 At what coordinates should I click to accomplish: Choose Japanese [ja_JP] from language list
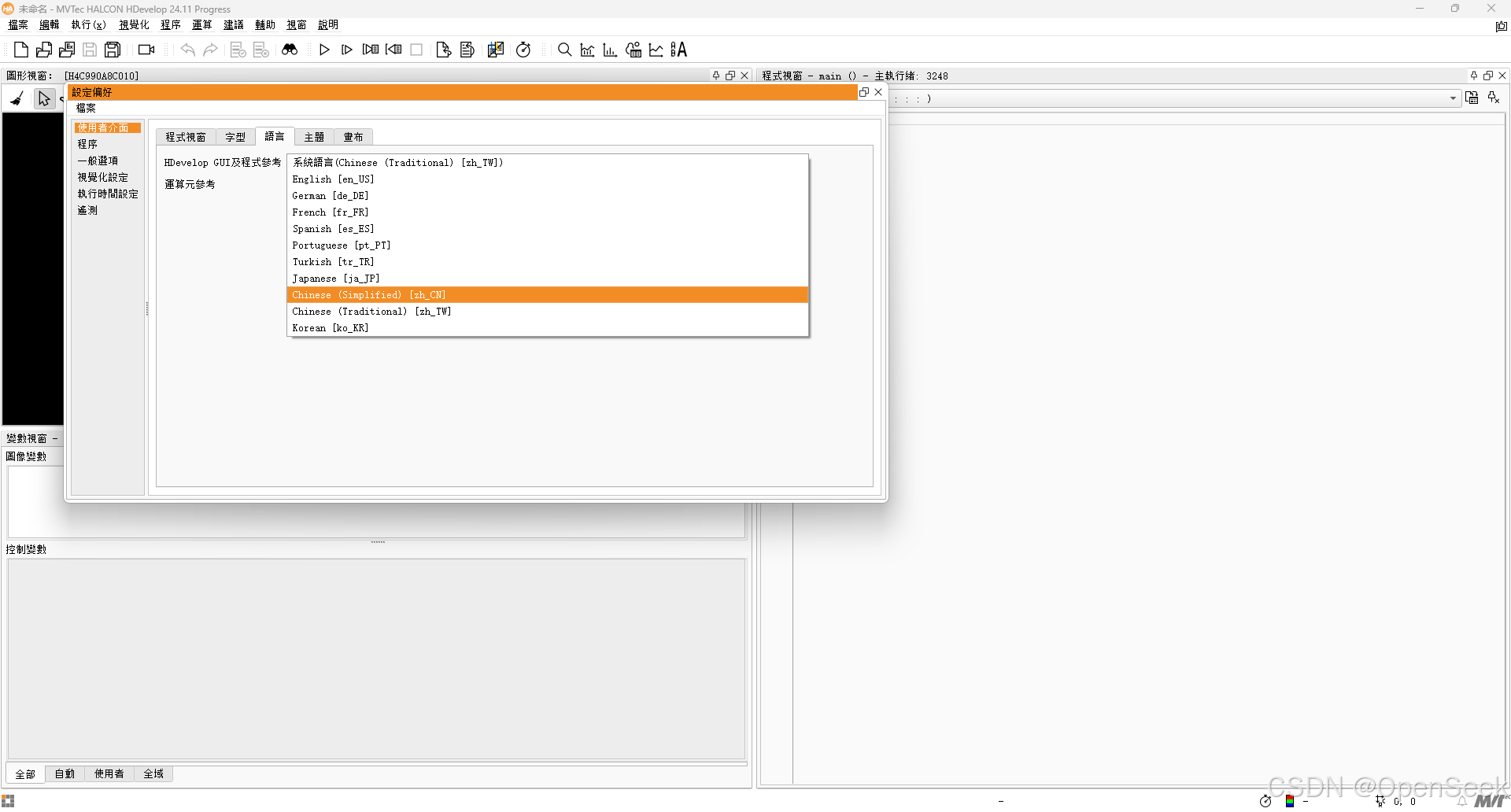coord(335,278)
